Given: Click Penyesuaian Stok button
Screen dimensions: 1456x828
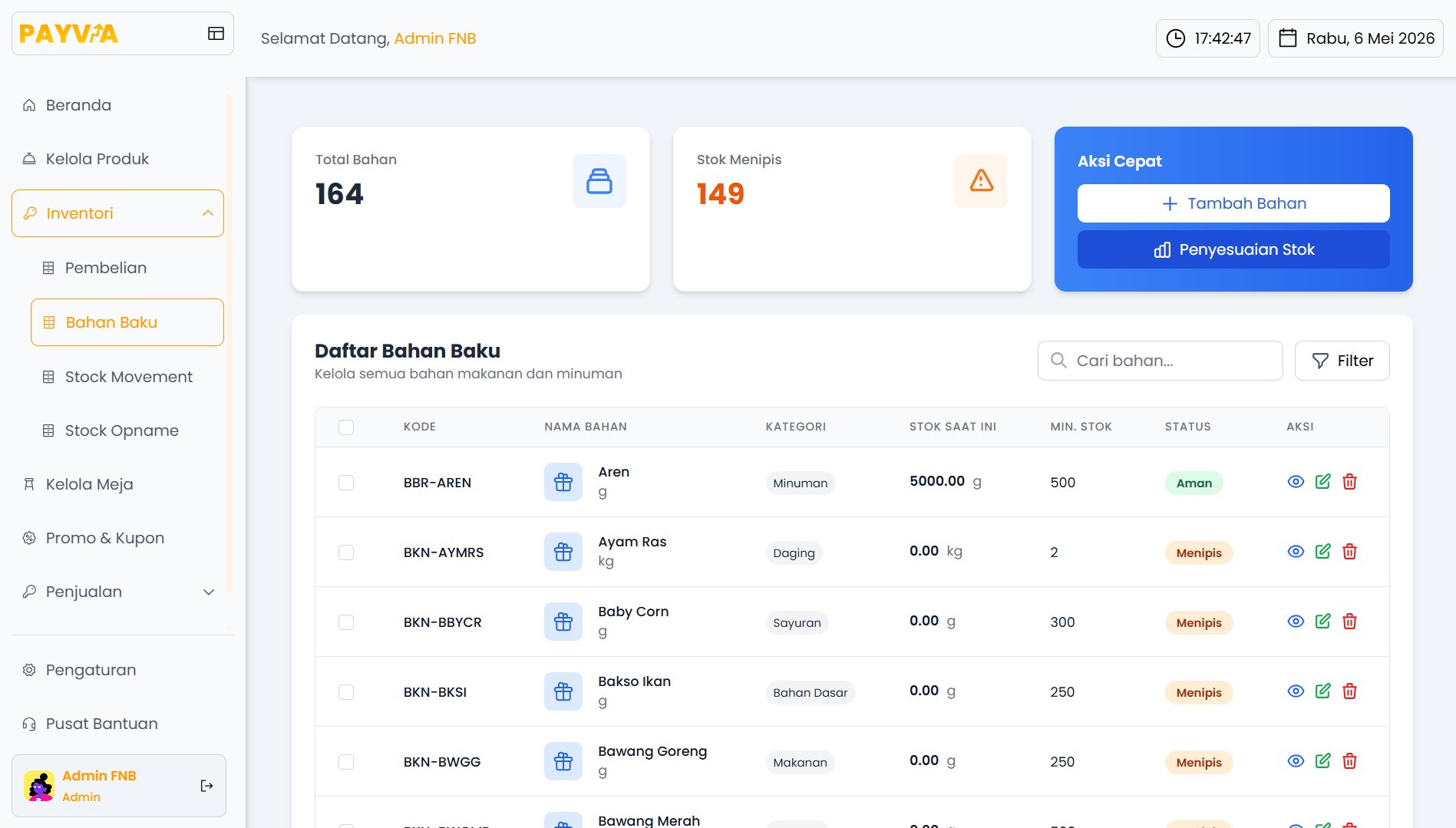Looking at the screenshot, I should click(1233, 249).
